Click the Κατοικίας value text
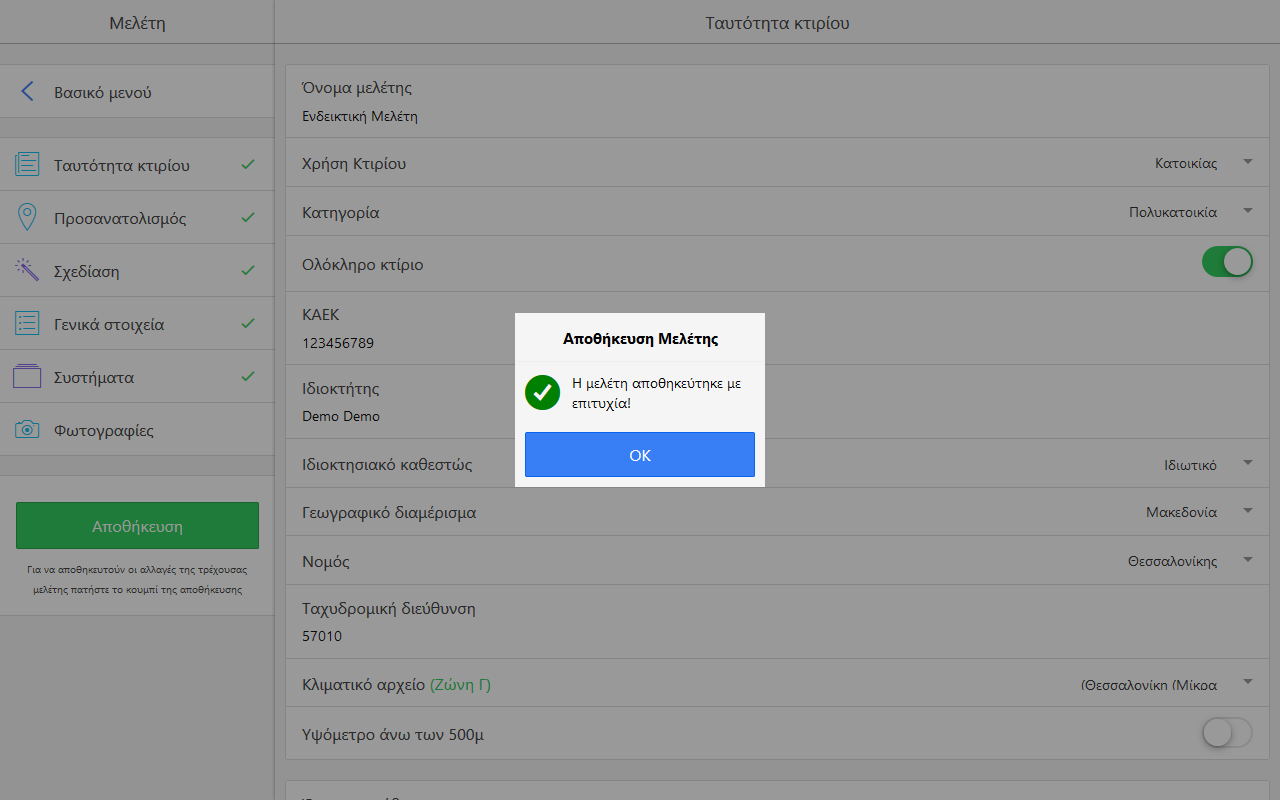 click(1186, 163)
